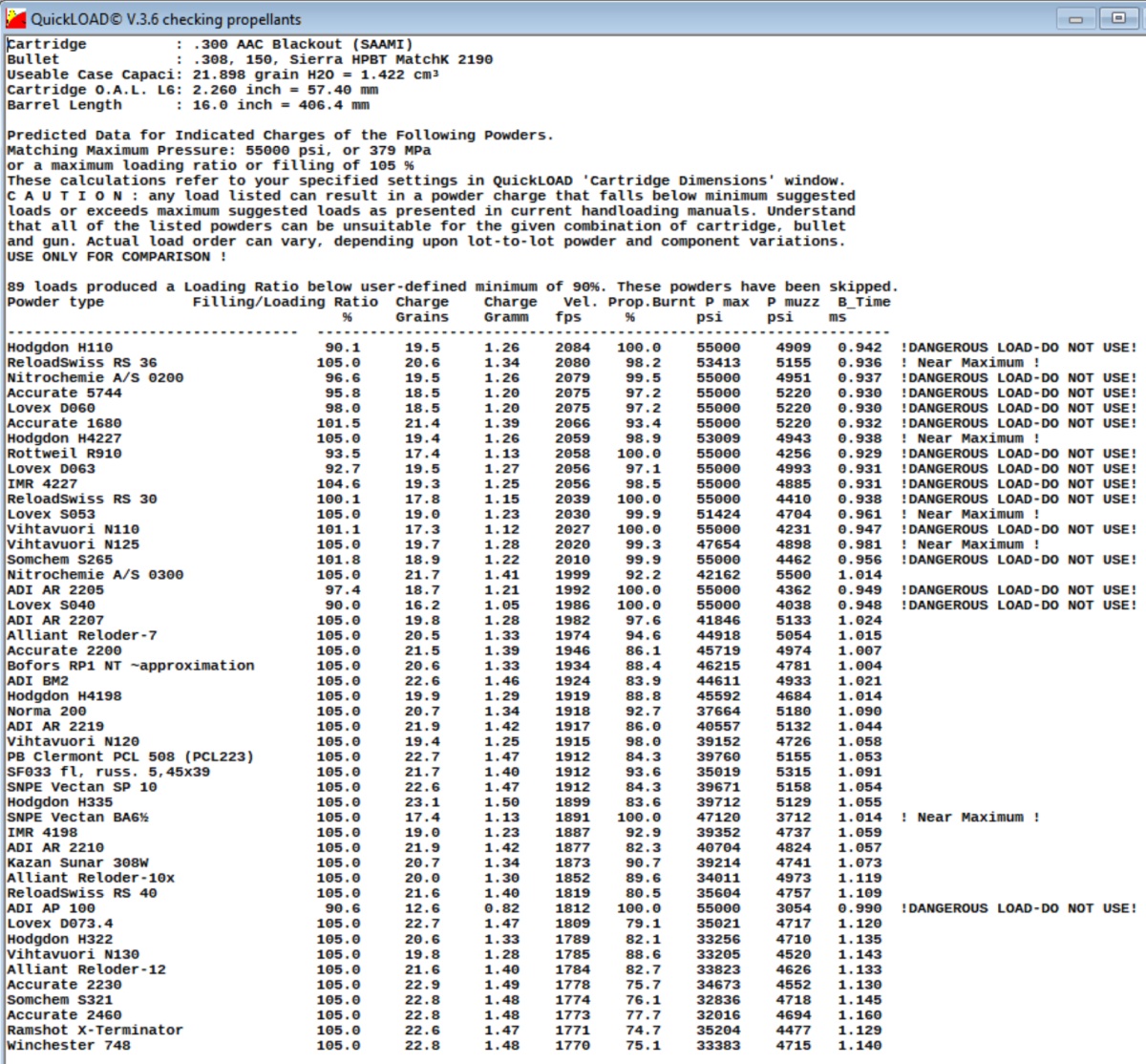Screen dimensions: 1146x1064
Task: Click Alliant Reloder-10x powder name
Action: point(91,879)
